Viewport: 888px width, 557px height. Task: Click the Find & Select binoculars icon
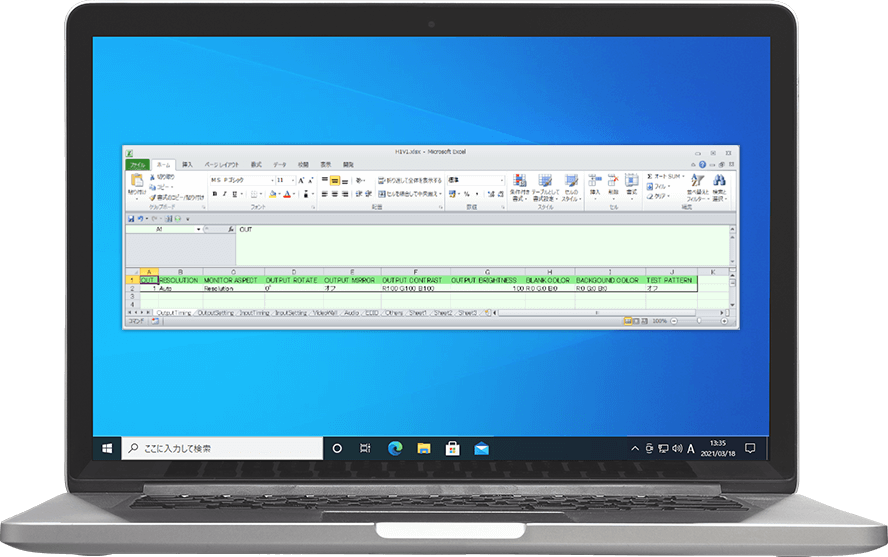pos(719,181)
